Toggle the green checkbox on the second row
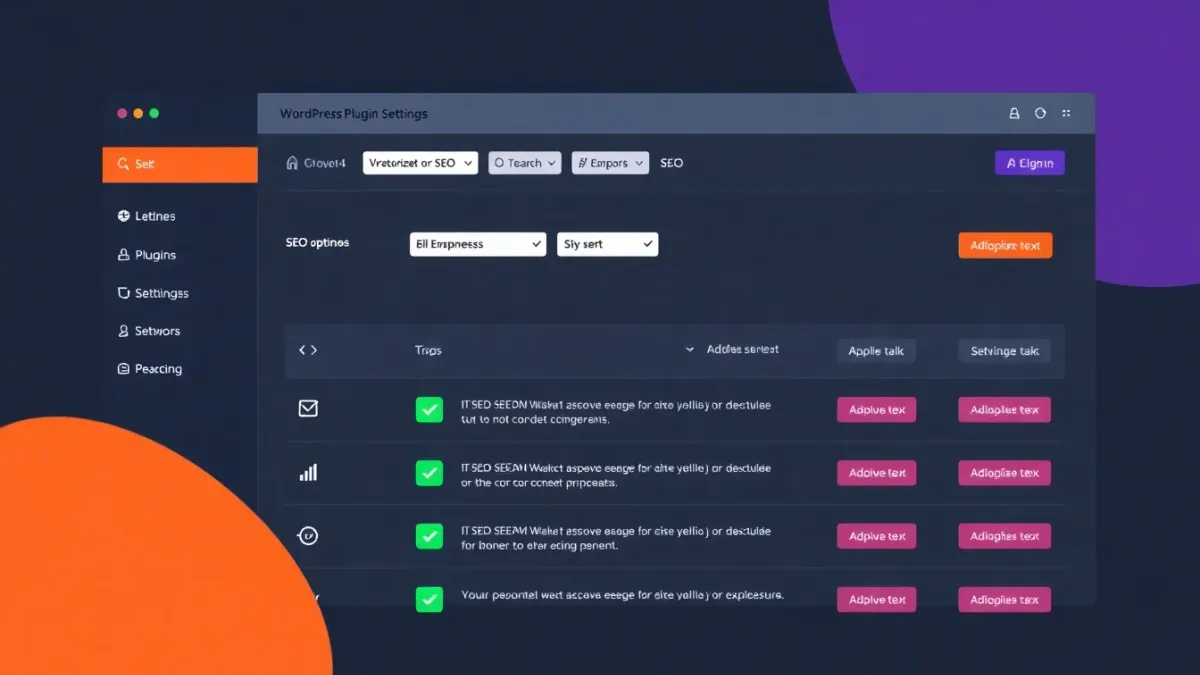 pos(429,472)
